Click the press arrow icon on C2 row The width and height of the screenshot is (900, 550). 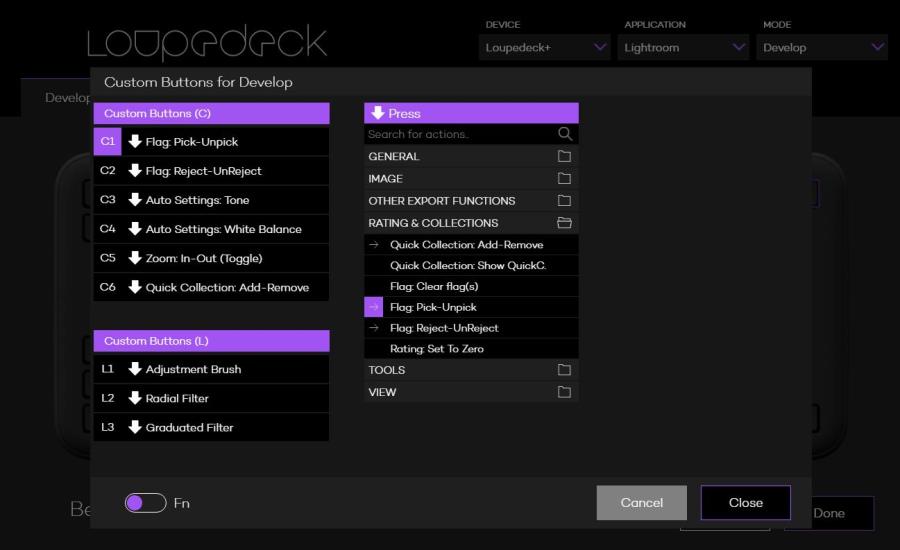[x=135, y=171]
